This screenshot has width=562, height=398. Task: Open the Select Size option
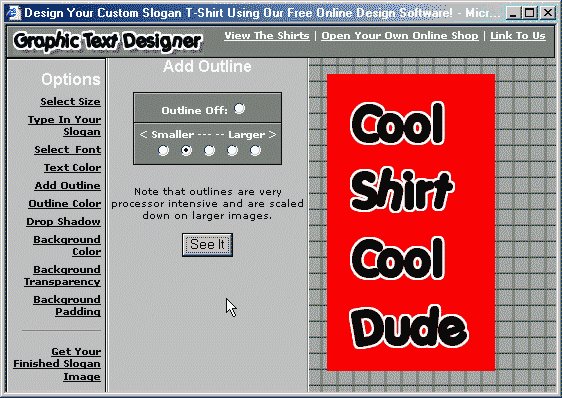(70, 101)
